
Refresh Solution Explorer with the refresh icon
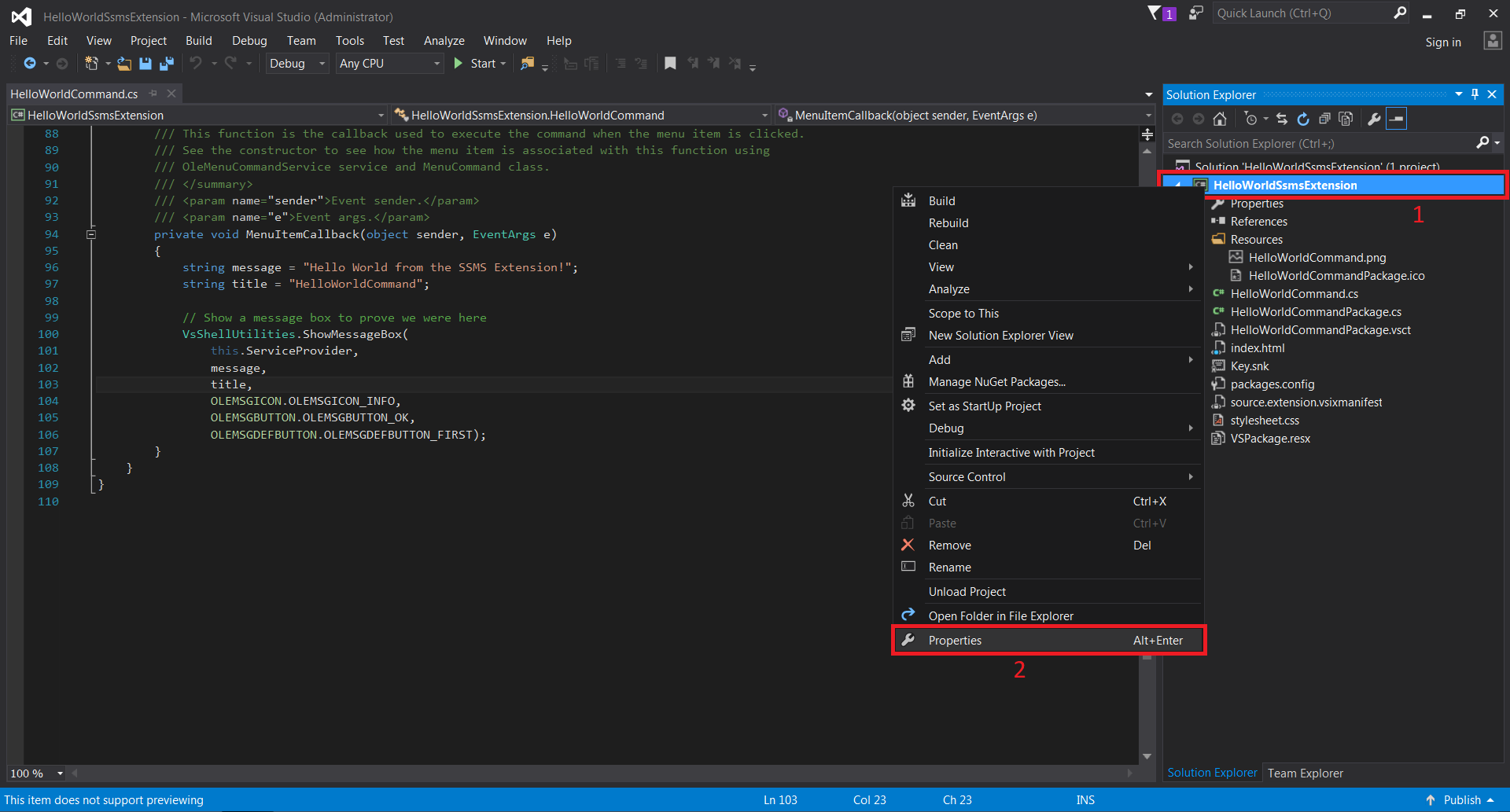point(1303,119)
